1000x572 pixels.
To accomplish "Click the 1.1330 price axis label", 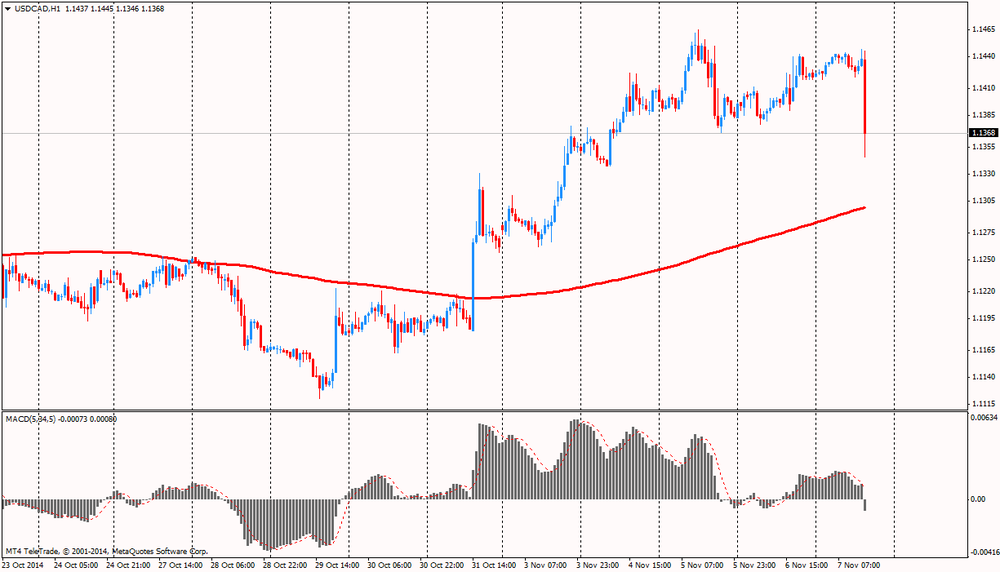I will [x=983, y=173].
